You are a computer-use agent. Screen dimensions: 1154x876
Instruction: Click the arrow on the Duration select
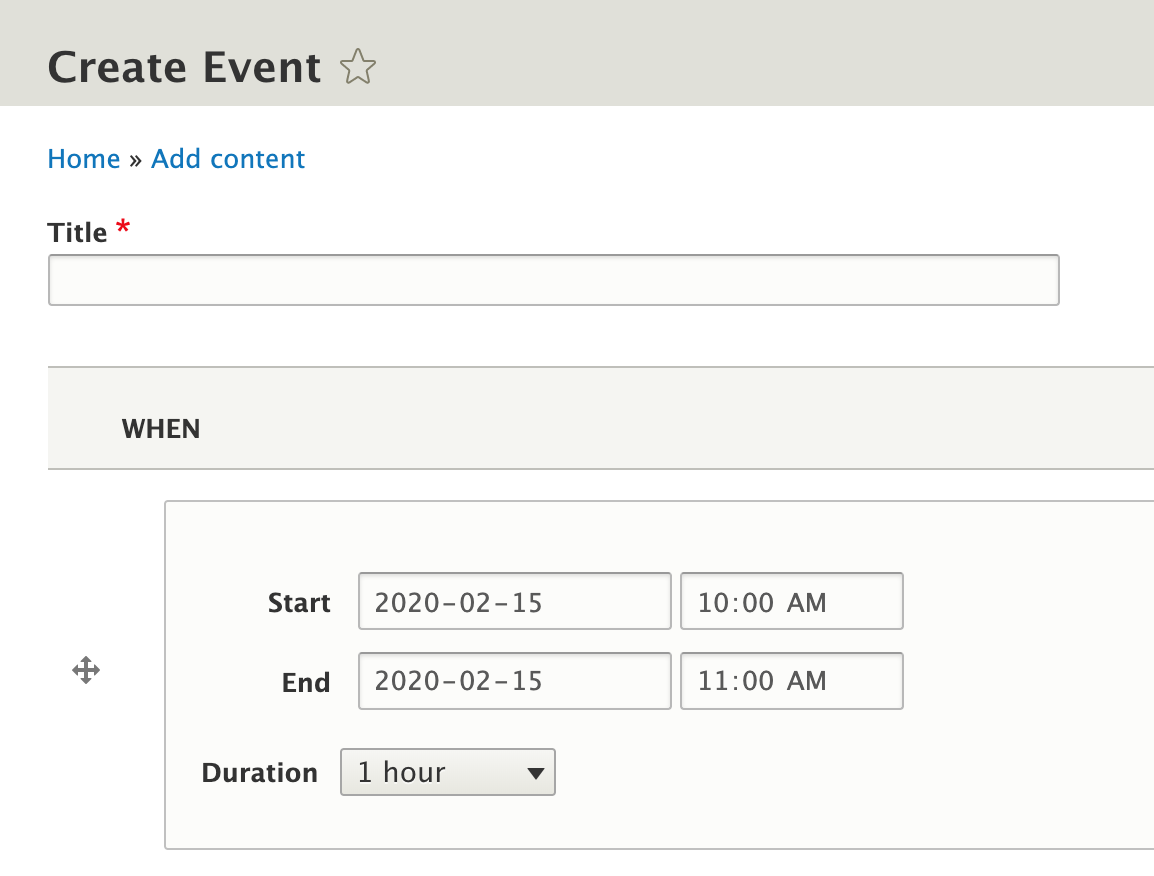tap(535, 773)
